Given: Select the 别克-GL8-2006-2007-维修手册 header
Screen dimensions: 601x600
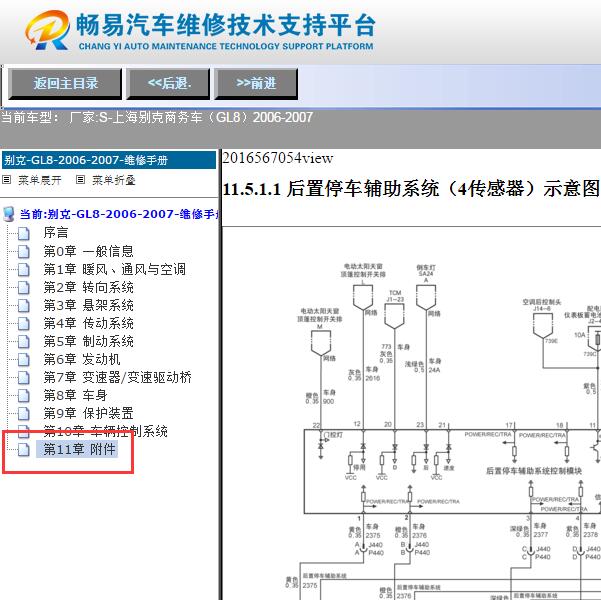Looking at the screenshot, I should pyautogui.click(x=109, y=160).
